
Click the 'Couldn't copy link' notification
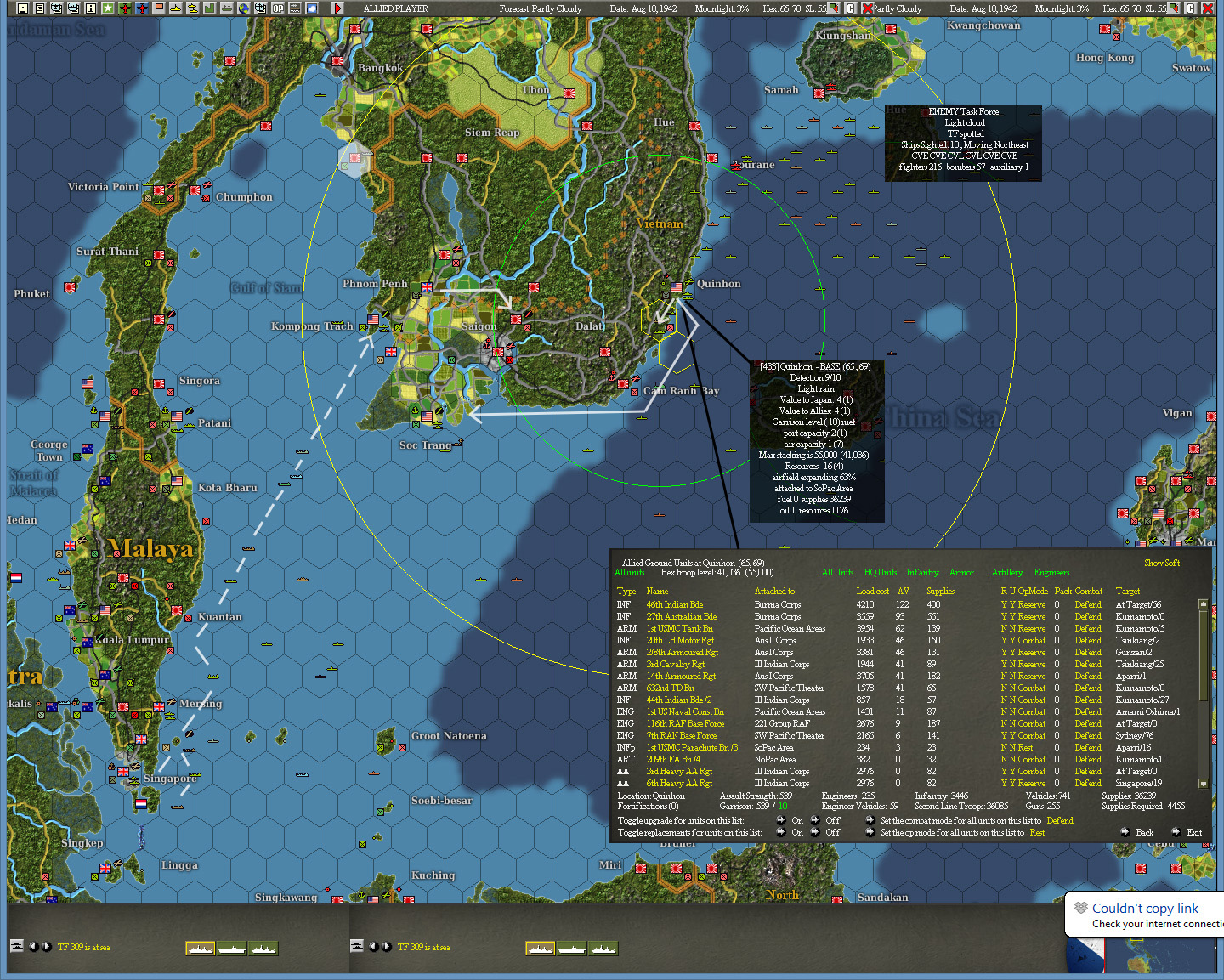1145,915
